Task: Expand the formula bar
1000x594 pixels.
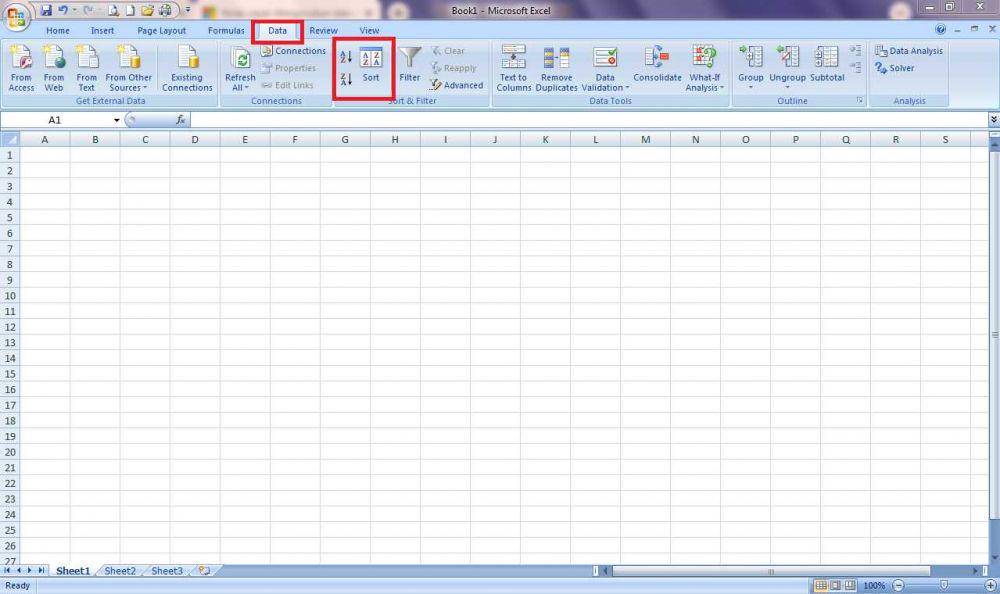Action: [993, 119]
